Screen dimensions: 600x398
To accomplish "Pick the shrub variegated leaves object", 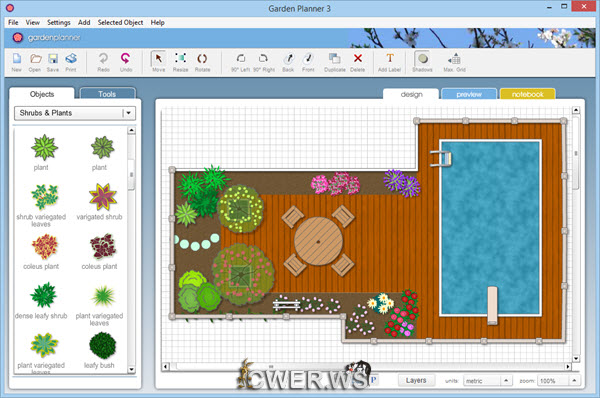I will 44,197.
